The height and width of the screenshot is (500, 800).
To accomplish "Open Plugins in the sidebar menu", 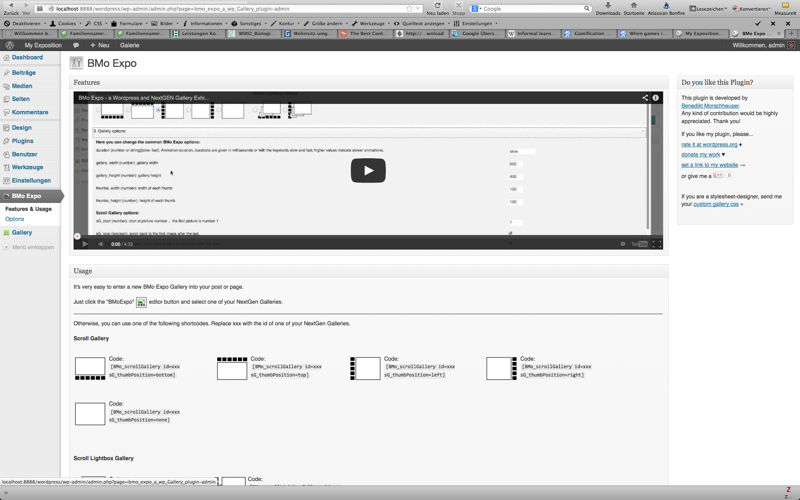I will [x=22, y=141].
